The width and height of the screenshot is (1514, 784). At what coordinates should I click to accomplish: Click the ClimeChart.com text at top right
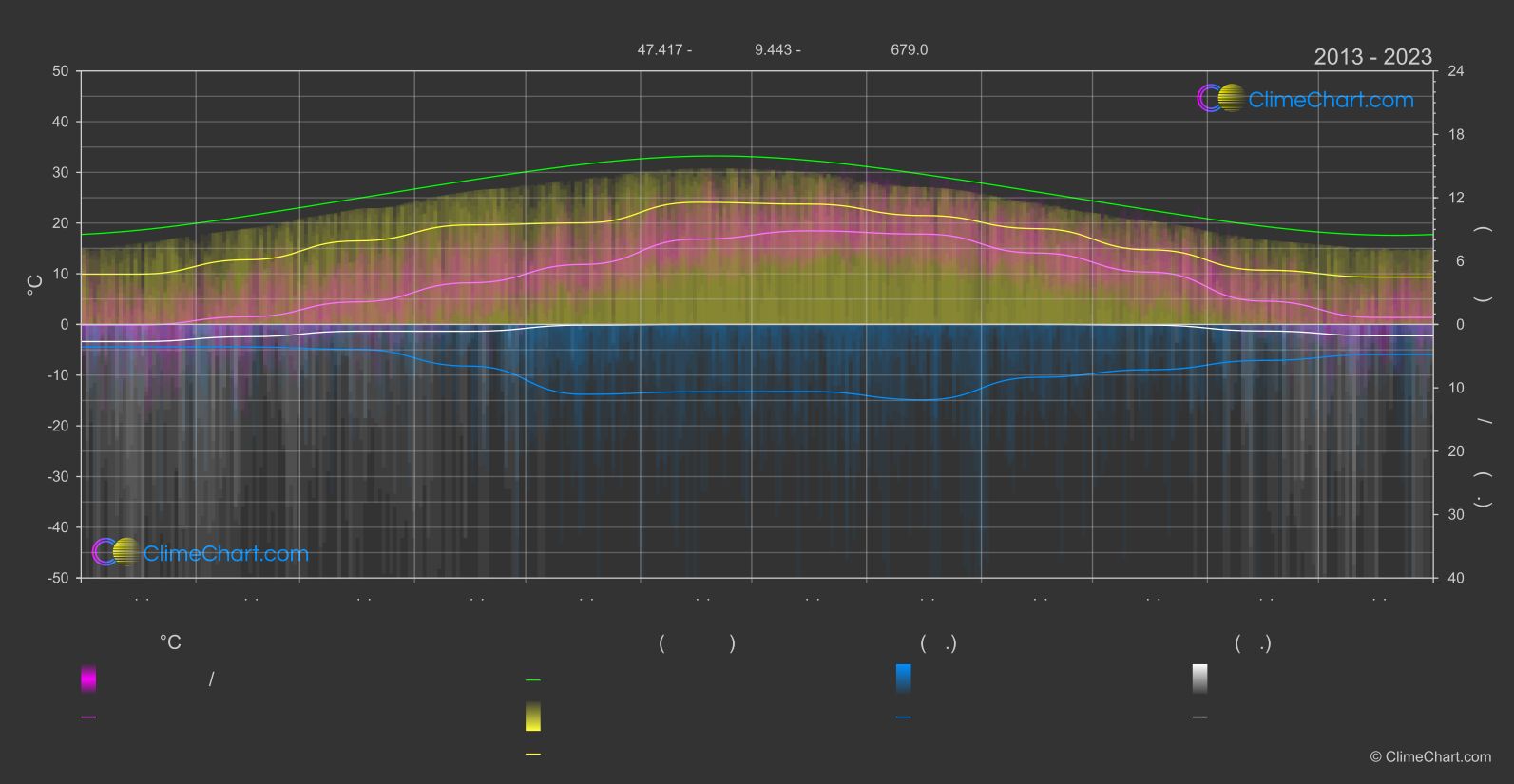1331,100
